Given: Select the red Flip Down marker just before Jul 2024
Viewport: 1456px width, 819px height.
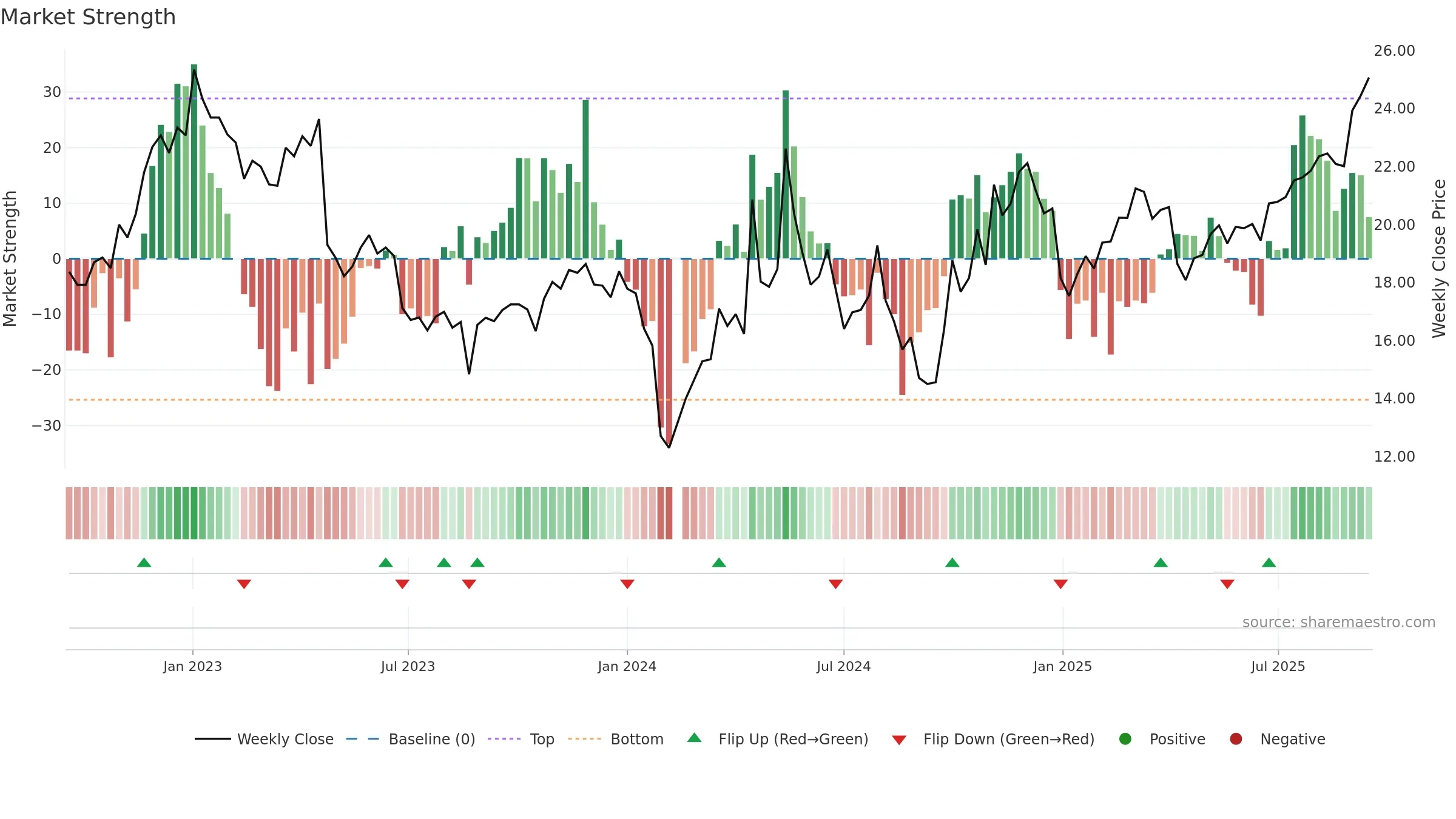Looking at the screenshot, I should (x=835, y=584).
